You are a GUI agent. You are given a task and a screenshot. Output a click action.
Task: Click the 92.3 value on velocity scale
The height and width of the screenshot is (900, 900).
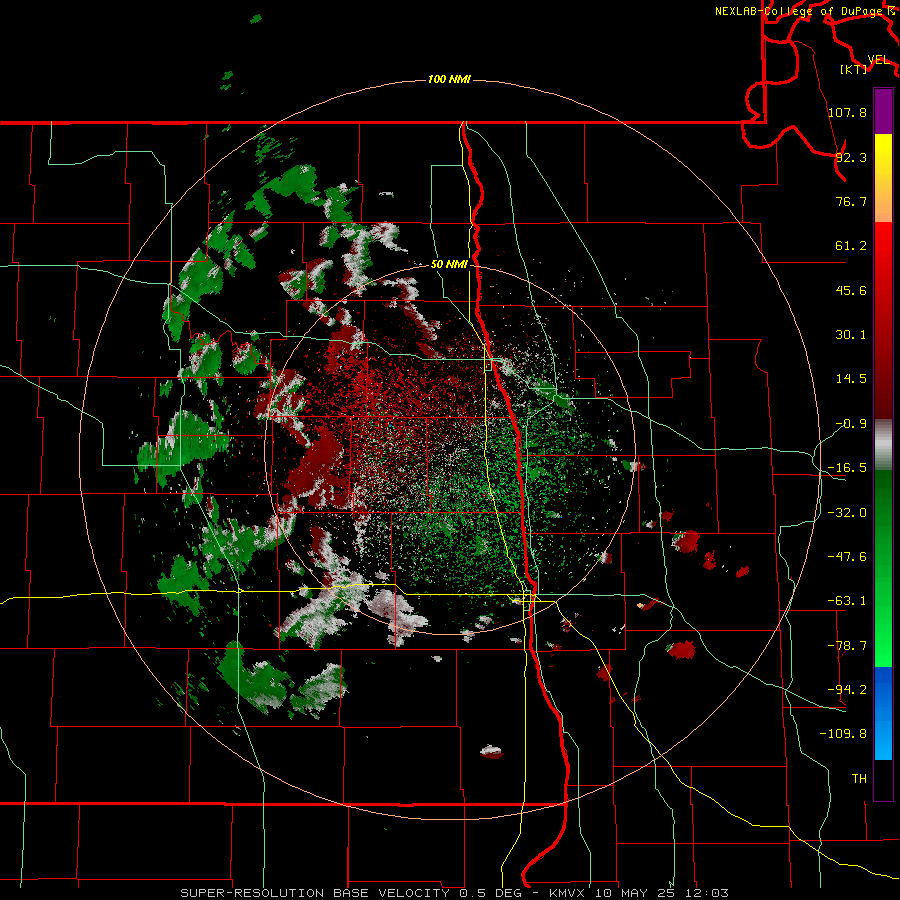click(x=851, y=157)
